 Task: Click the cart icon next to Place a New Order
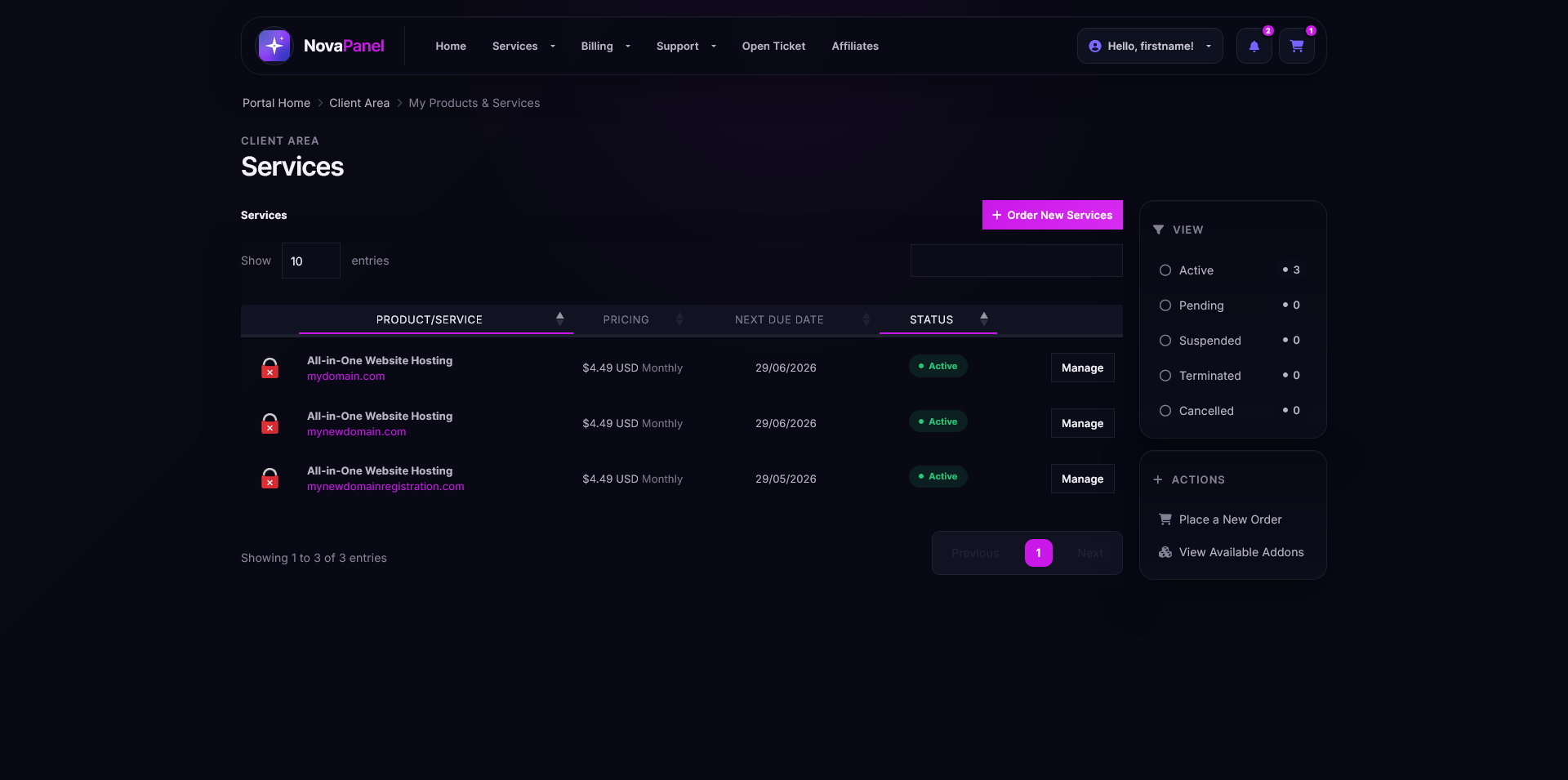[x=1165, y=519]
